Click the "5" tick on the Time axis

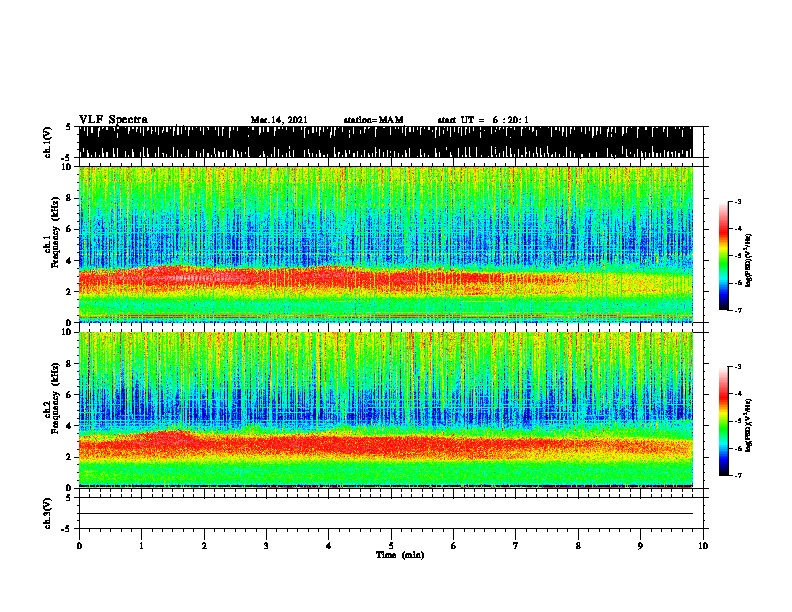[x=391, y=546]
